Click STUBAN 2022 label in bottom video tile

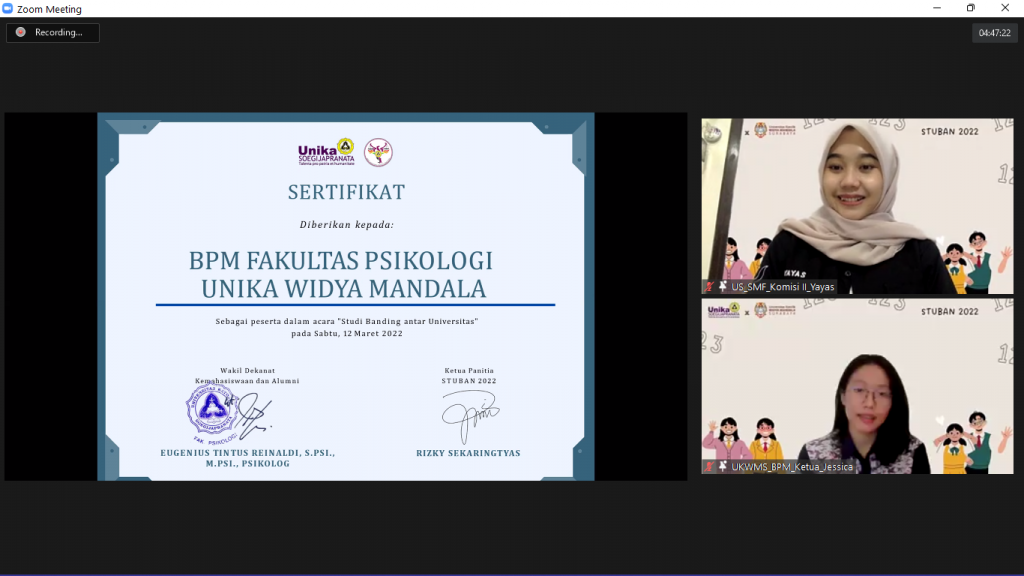pyautogui.click(x=950, y=312)
